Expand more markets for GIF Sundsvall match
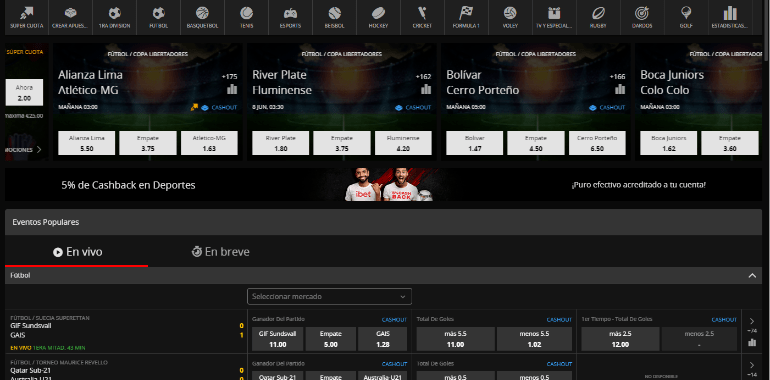Viewport: 770px width, 380px height. (752, 321)
